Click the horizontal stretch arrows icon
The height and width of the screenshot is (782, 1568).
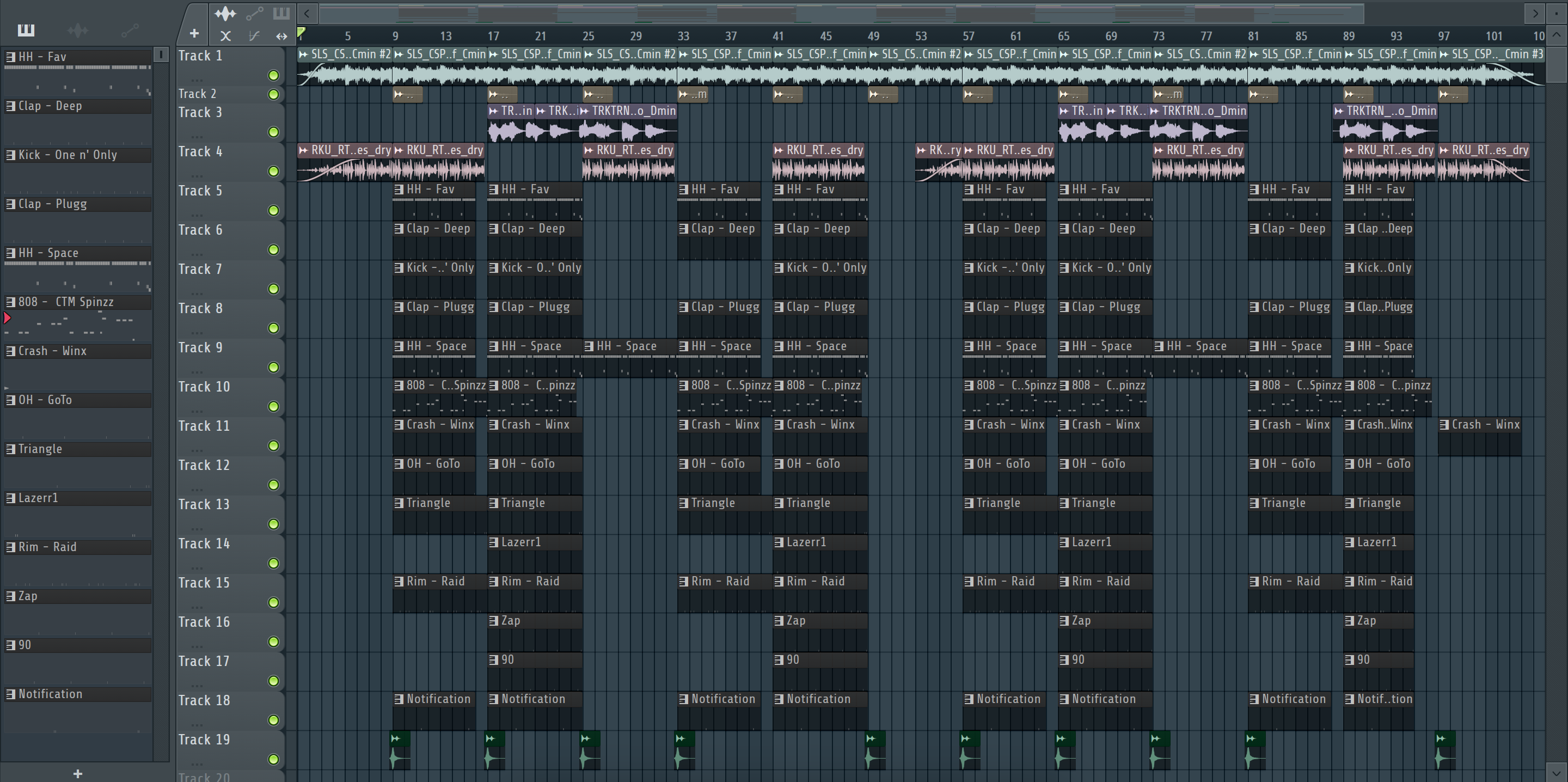(281, 36)
